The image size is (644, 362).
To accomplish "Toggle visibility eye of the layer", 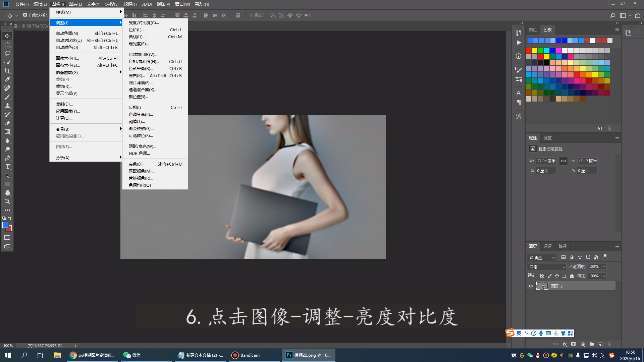I will tap(531, 286).
